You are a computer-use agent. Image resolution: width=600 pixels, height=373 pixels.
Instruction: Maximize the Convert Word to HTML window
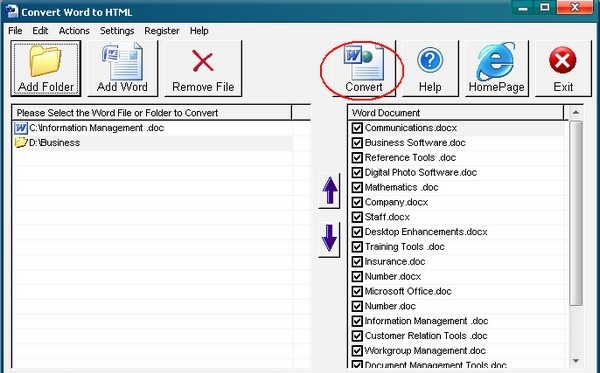pyautogui.click(x=545, y=8)
